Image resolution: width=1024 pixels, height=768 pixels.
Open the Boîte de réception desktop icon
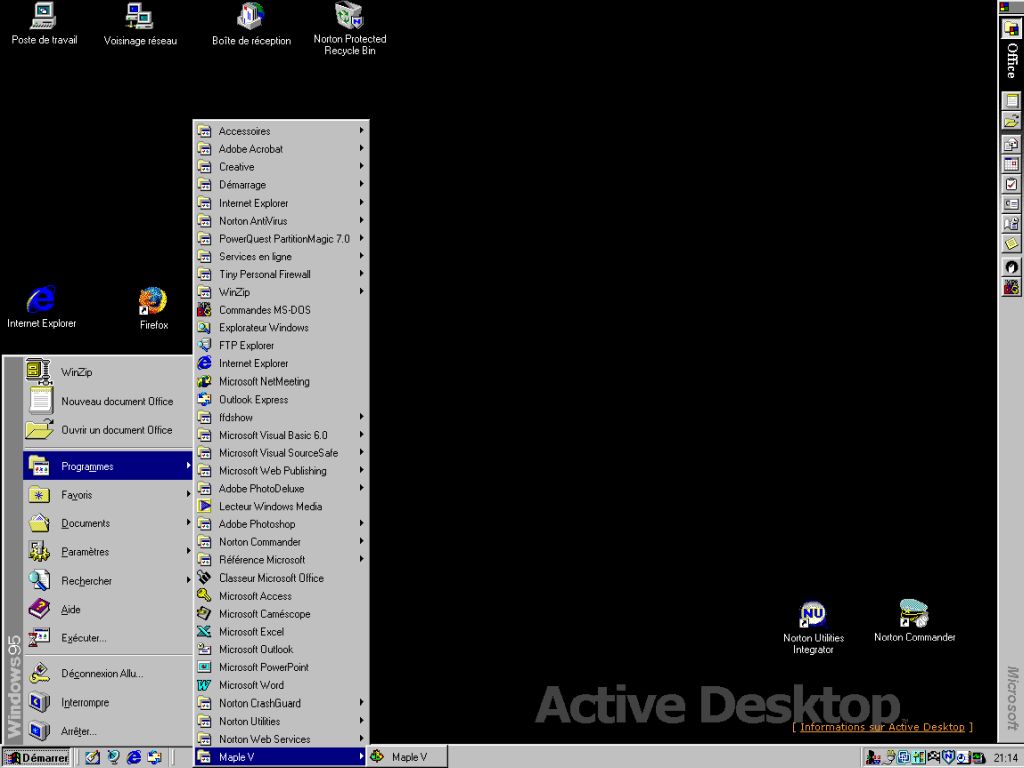251,24
